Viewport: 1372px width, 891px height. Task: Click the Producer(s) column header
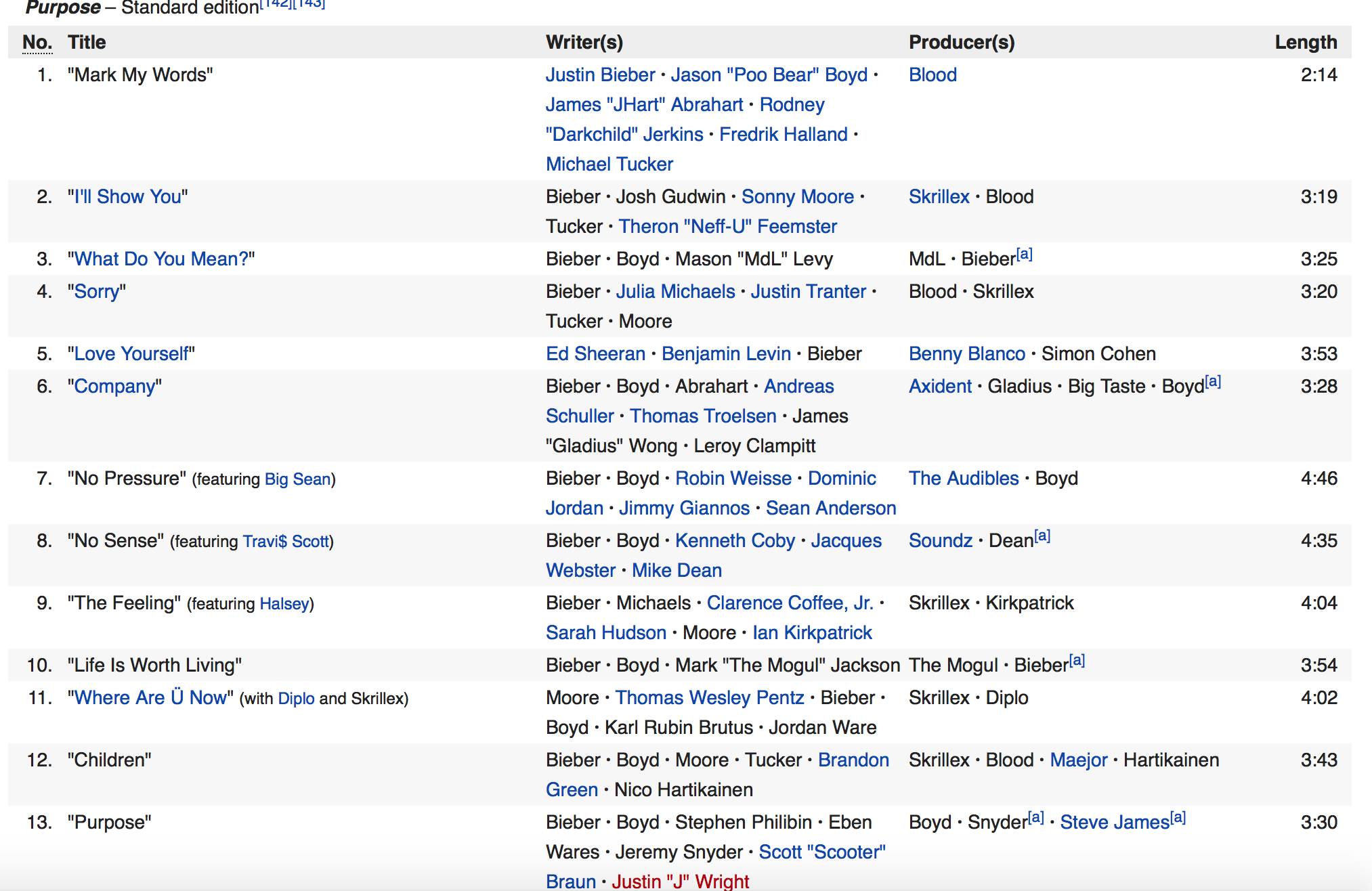tap(962, 43)
